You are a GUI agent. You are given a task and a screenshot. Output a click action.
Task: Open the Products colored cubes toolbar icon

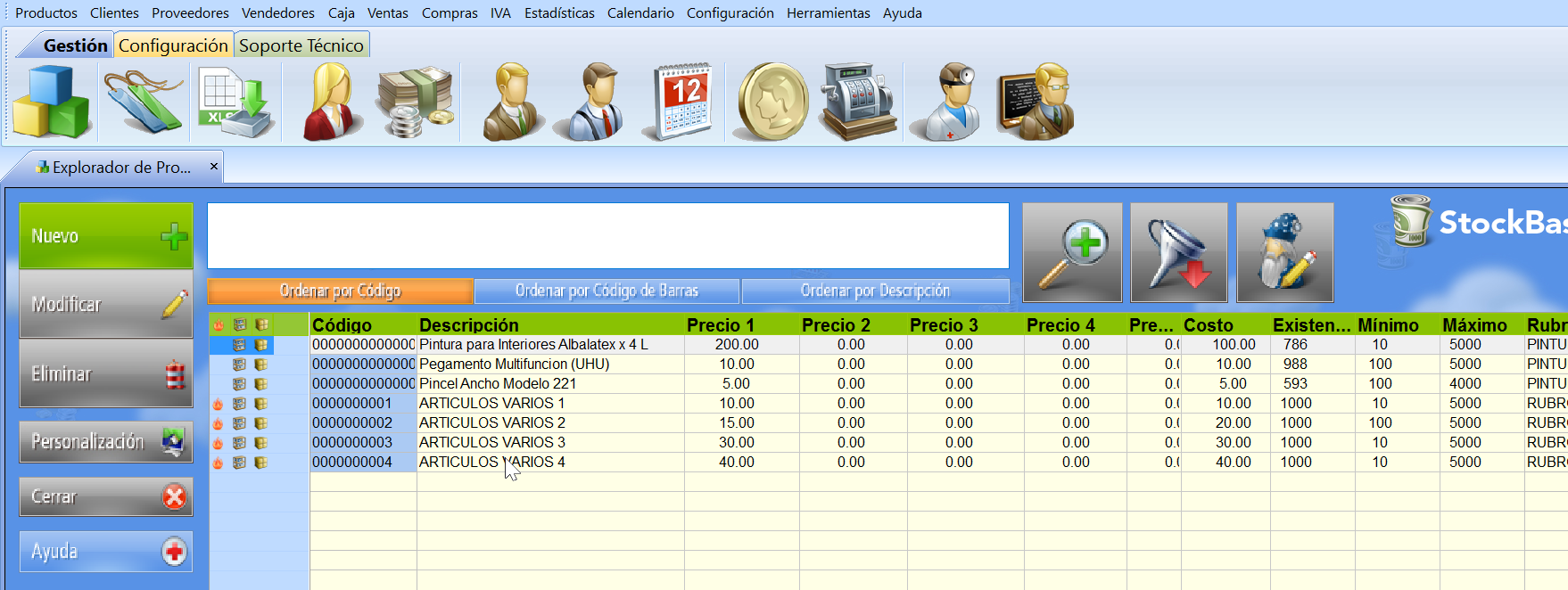[x=51, y=102]
